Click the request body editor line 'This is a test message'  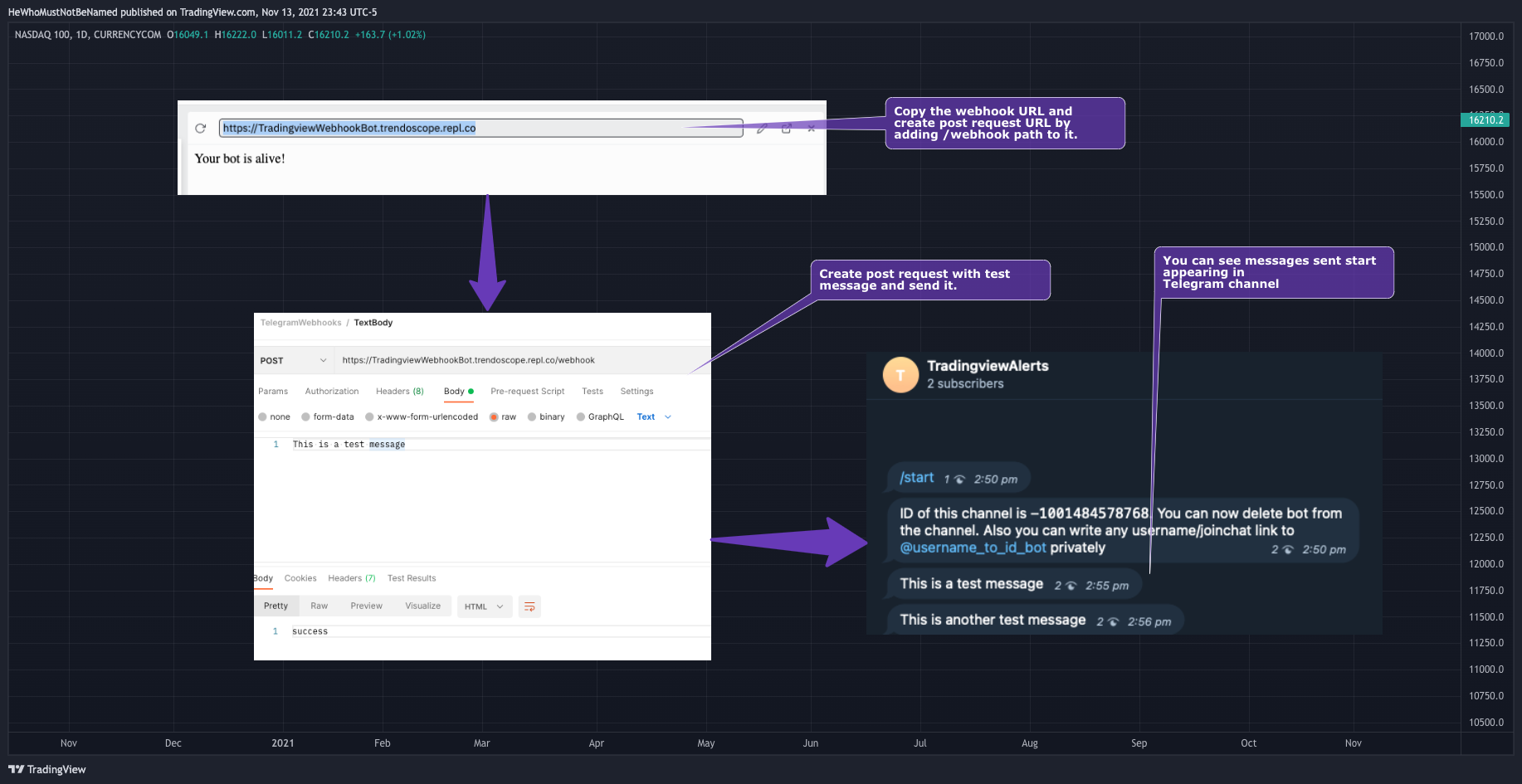pos(349,445)
